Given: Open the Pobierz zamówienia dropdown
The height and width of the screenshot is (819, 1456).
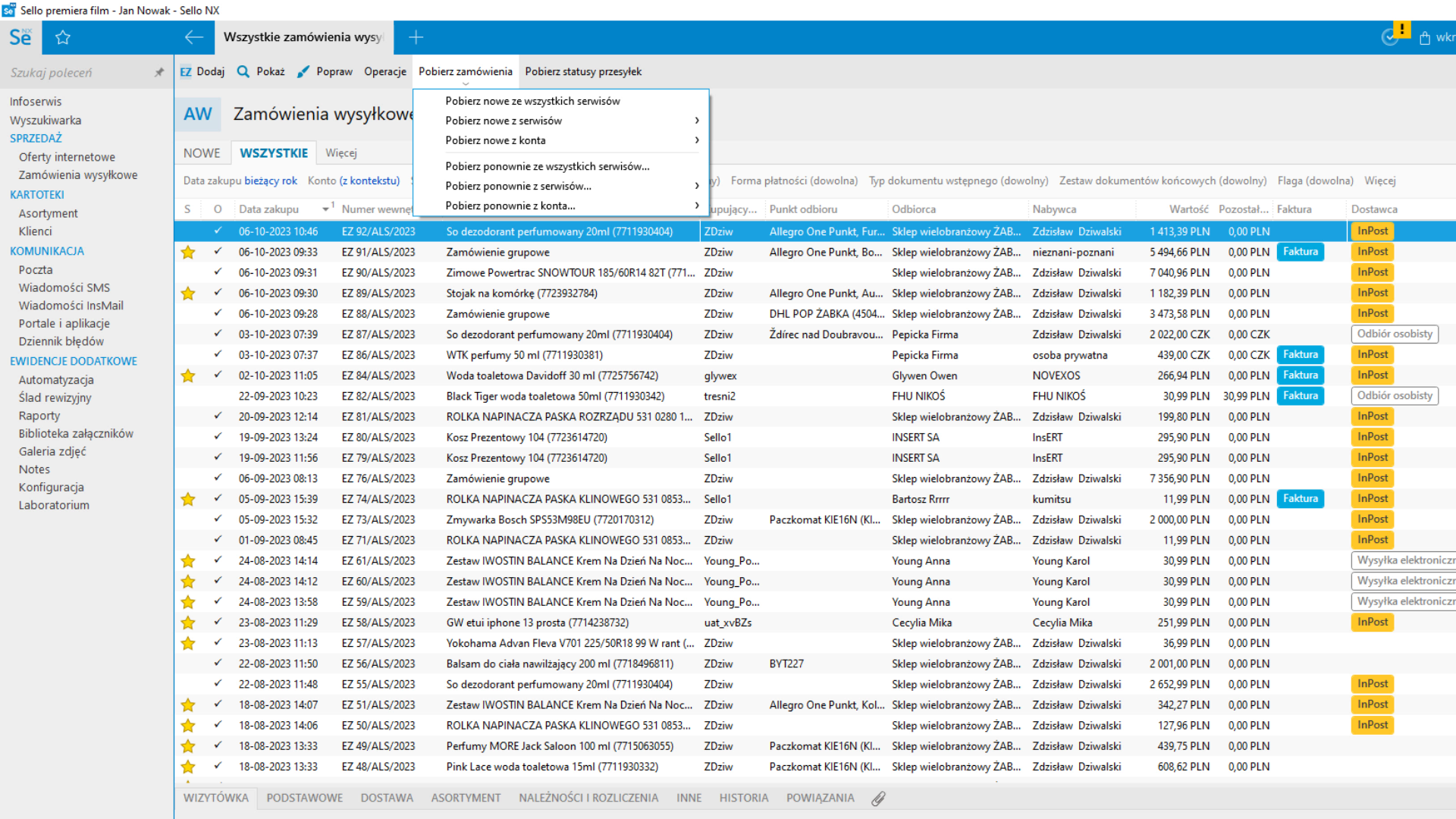Looking at the screenshot, I should click(x=466, y=71).
